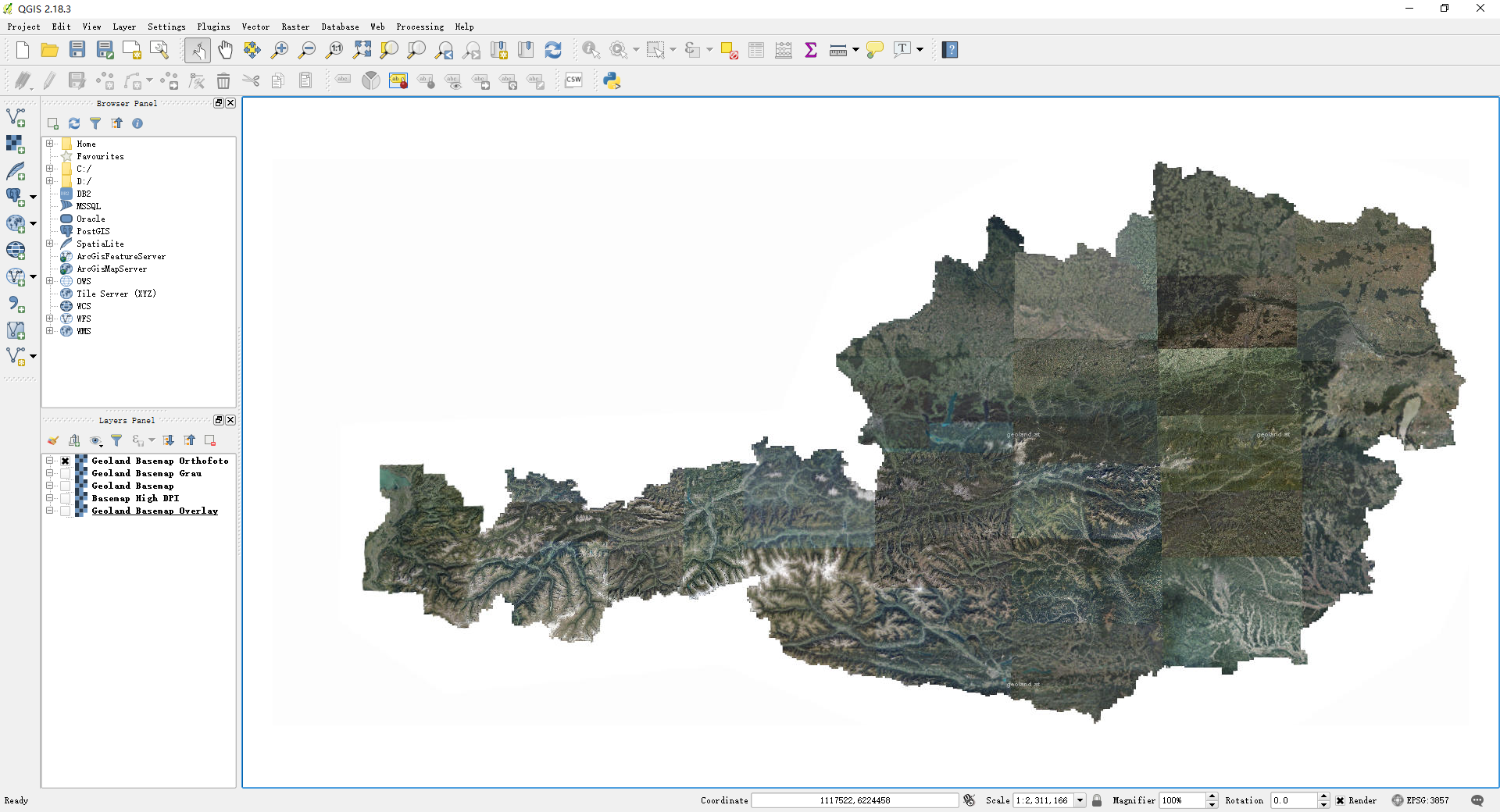This screenshot has height=812, width=1500.
Task: Open the Statistical Summary sigma icon
Action: point(811,50)
